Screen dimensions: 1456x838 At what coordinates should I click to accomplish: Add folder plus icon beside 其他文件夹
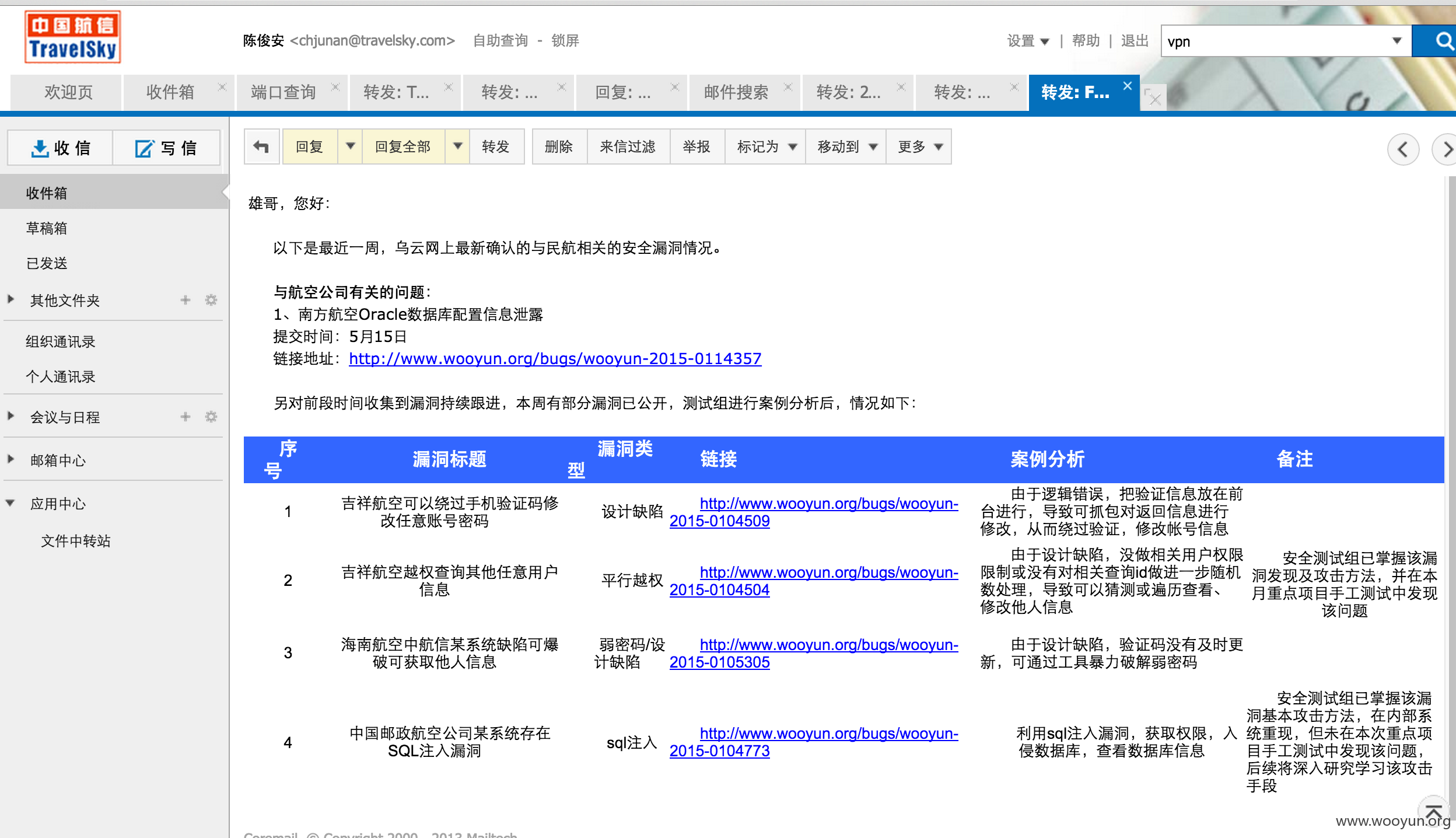click(185, 300)
